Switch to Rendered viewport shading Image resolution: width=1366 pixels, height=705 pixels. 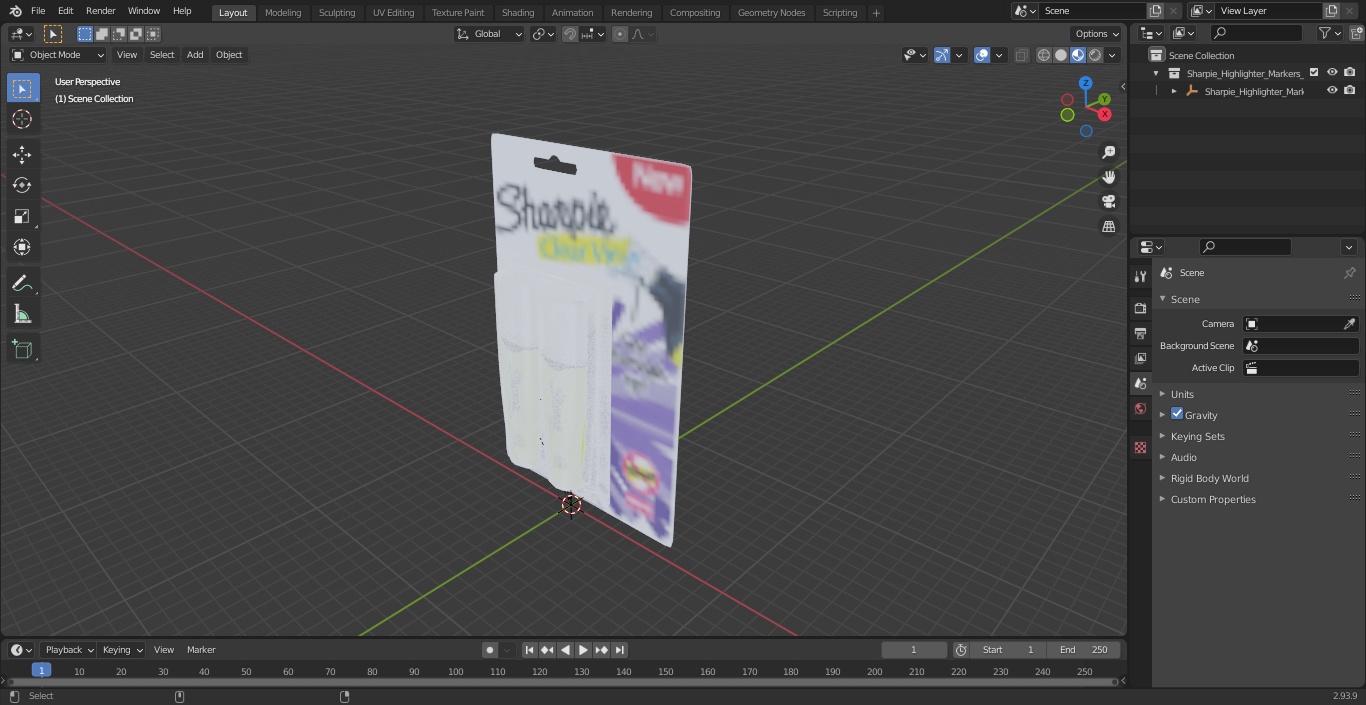point(1095,55)
